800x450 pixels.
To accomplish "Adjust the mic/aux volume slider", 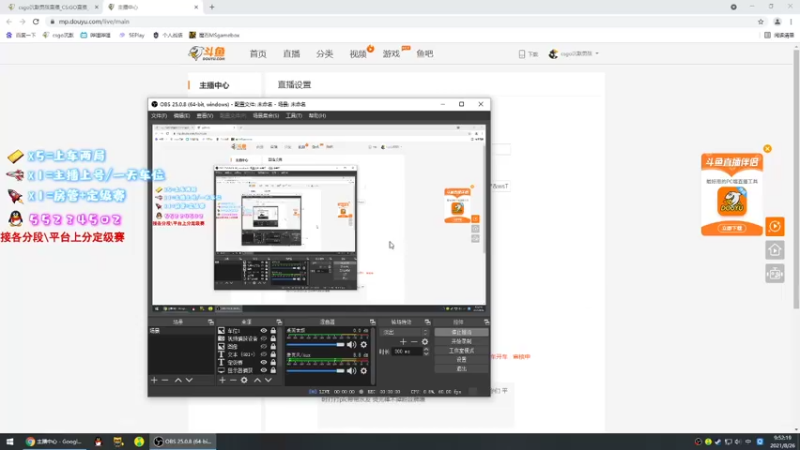I will click(316, 370).
